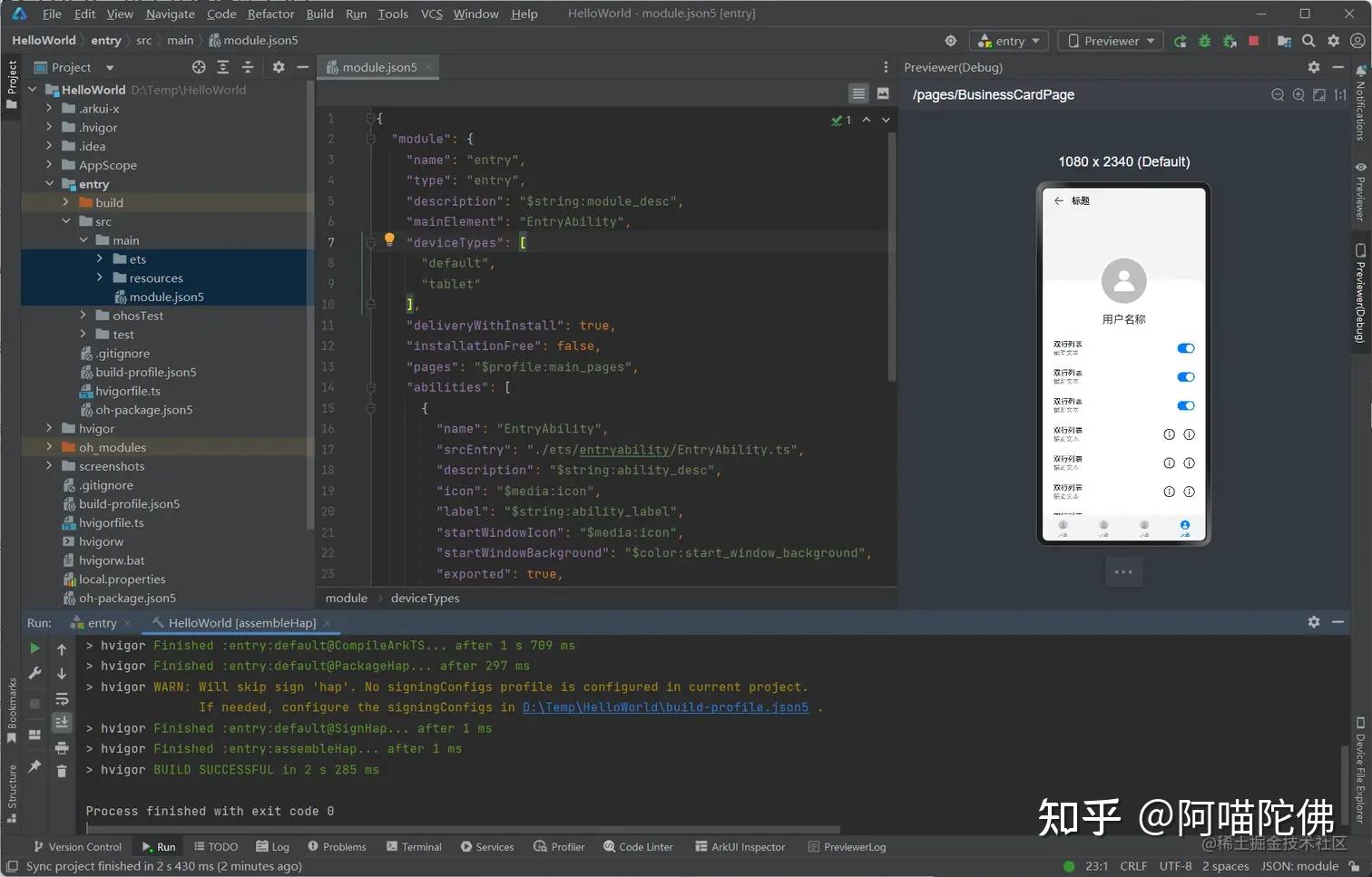Screen dimensions: 1372x877
Task: Open build-profile.json5 link in console output
Action: click(665, 706)
